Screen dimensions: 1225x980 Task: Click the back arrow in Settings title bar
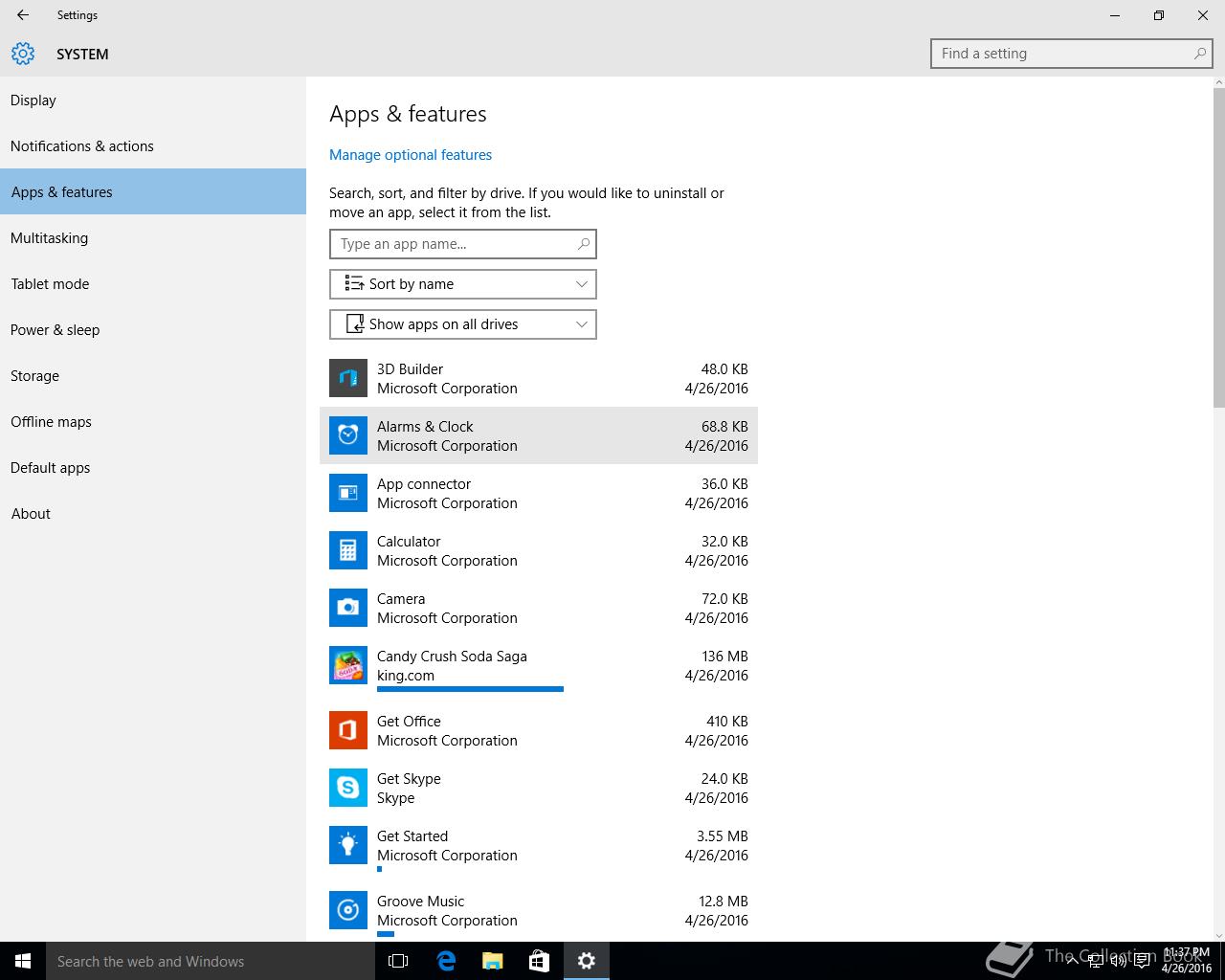click(x=23, y=15)
